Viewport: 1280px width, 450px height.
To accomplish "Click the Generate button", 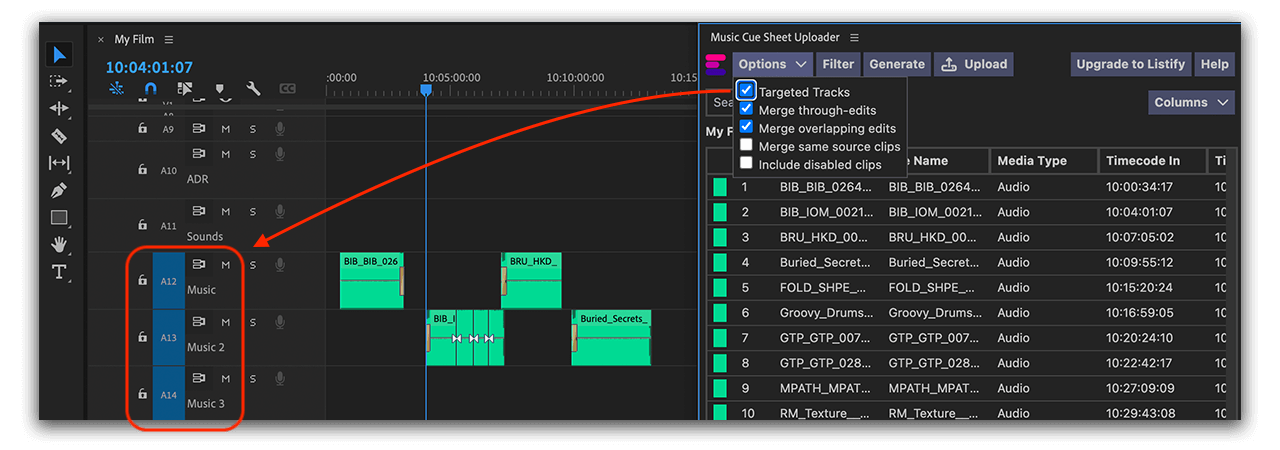I will coord(896,64).
